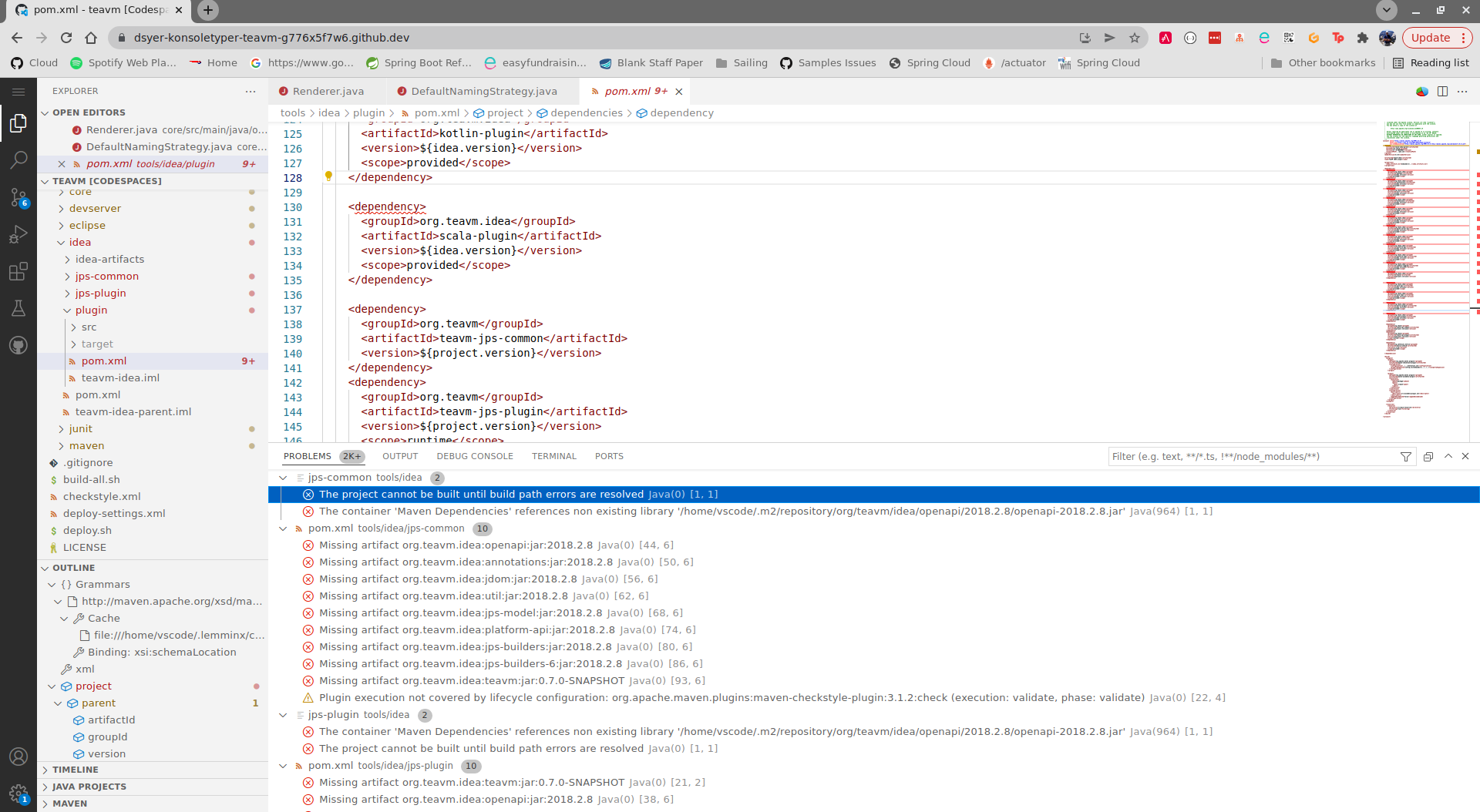Close the pom.xml editor tab
This screenshot has width=1480, height=812.
coord(679,92)
